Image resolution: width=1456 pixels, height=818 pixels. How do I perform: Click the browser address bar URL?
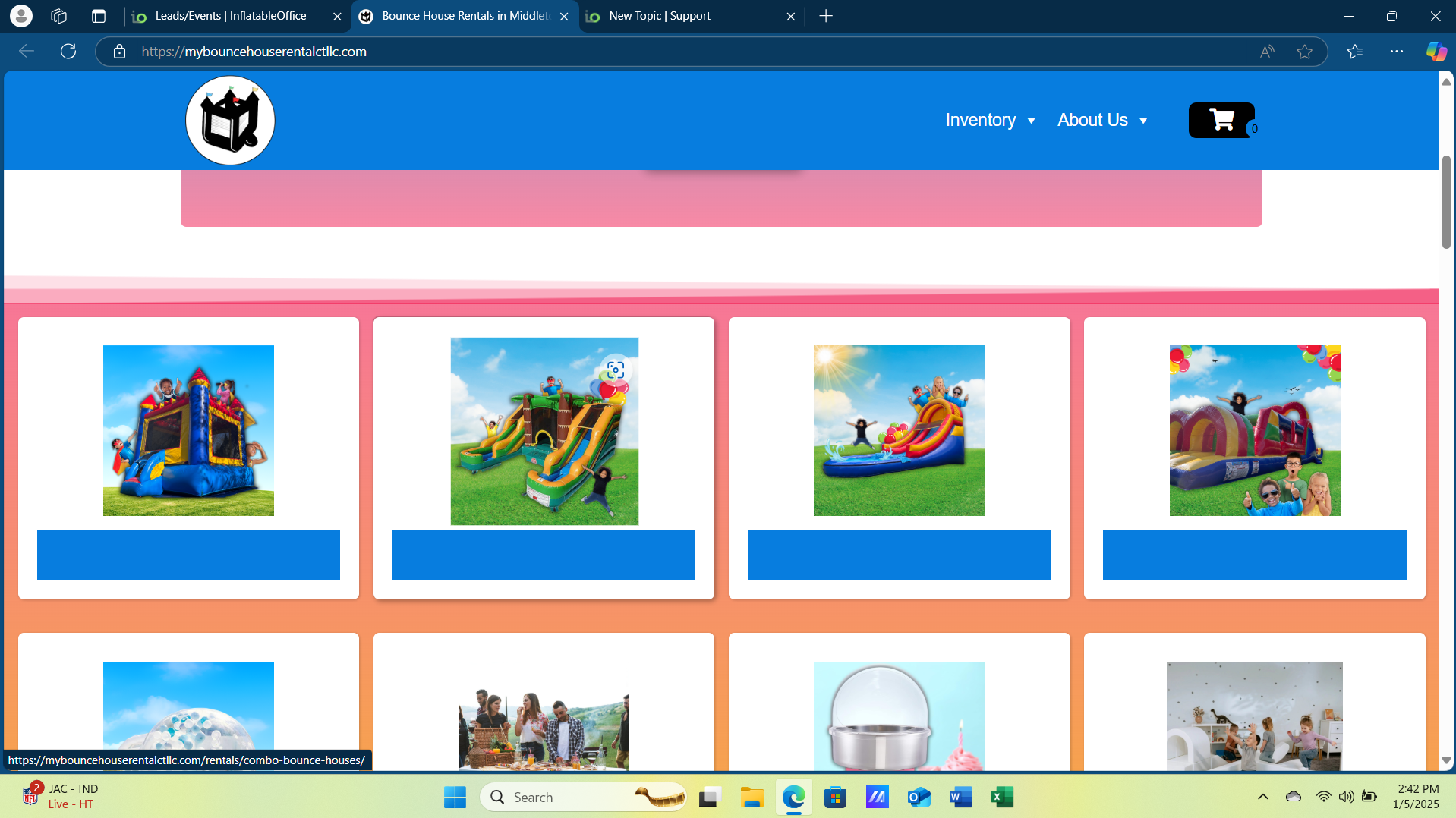coord(254,52)
